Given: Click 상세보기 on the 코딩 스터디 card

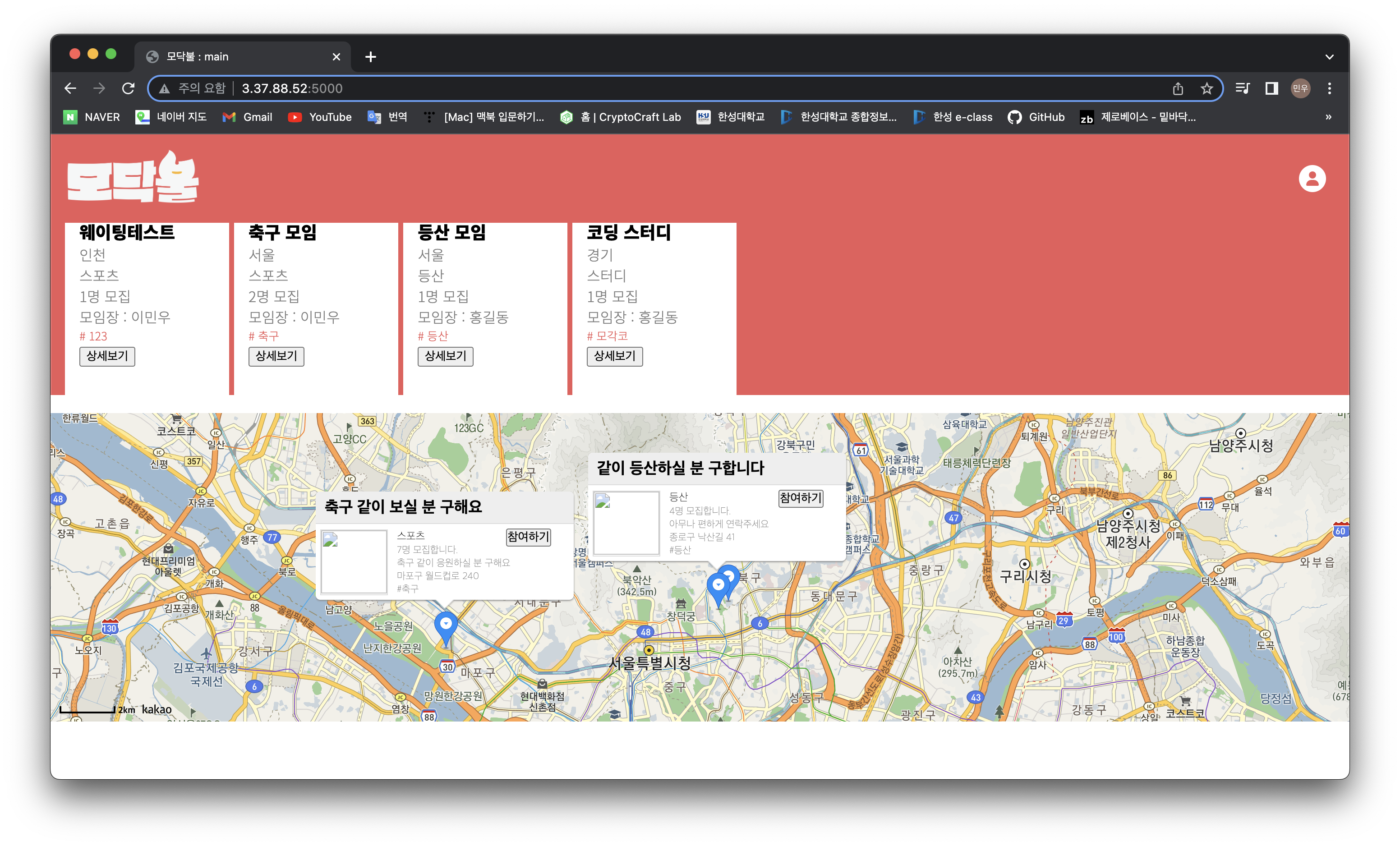Looking at the screenshot, I should click(614, 357).
